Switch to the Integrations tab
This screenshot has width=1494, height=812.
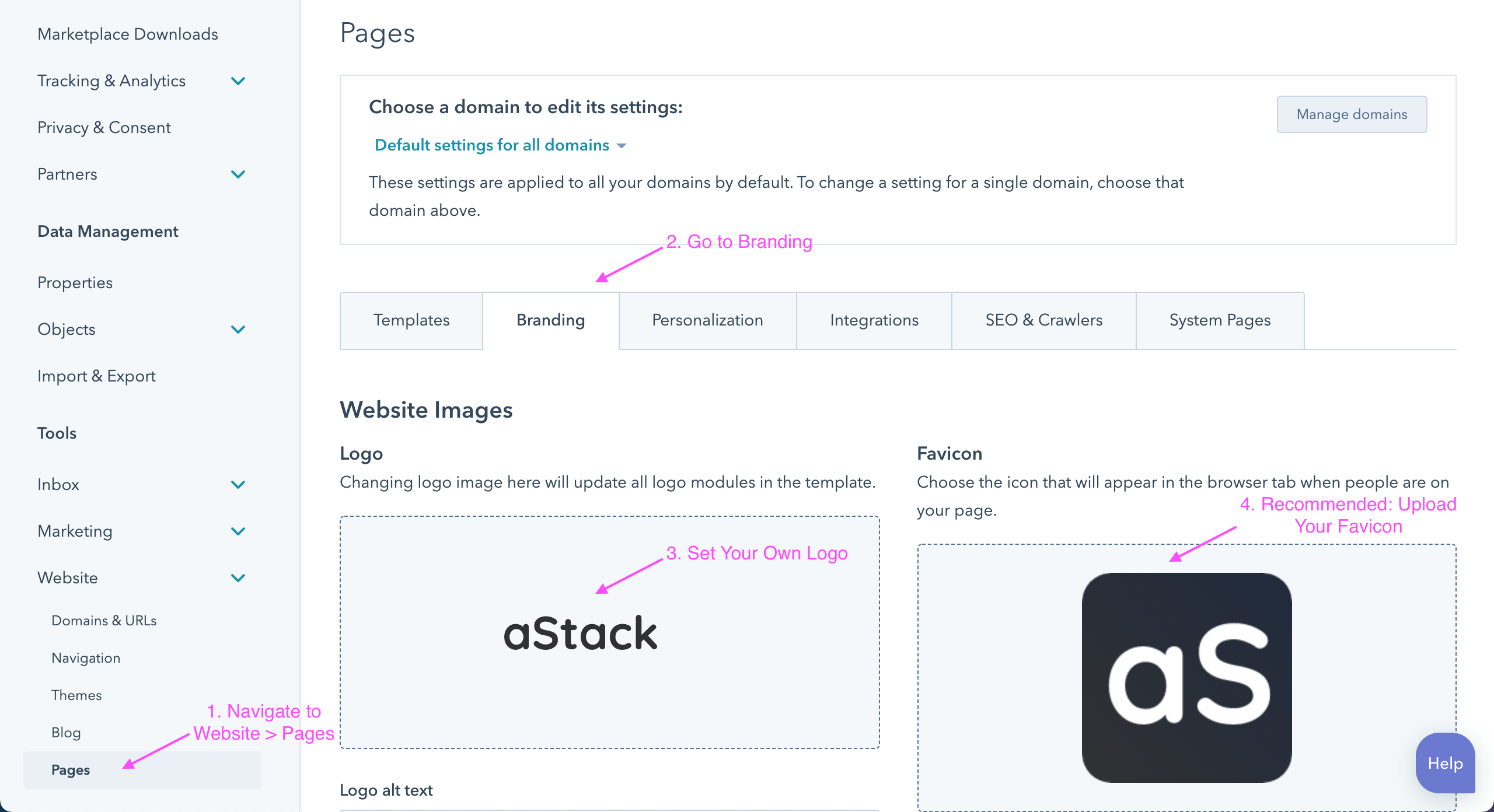click(x=874, y=320)
